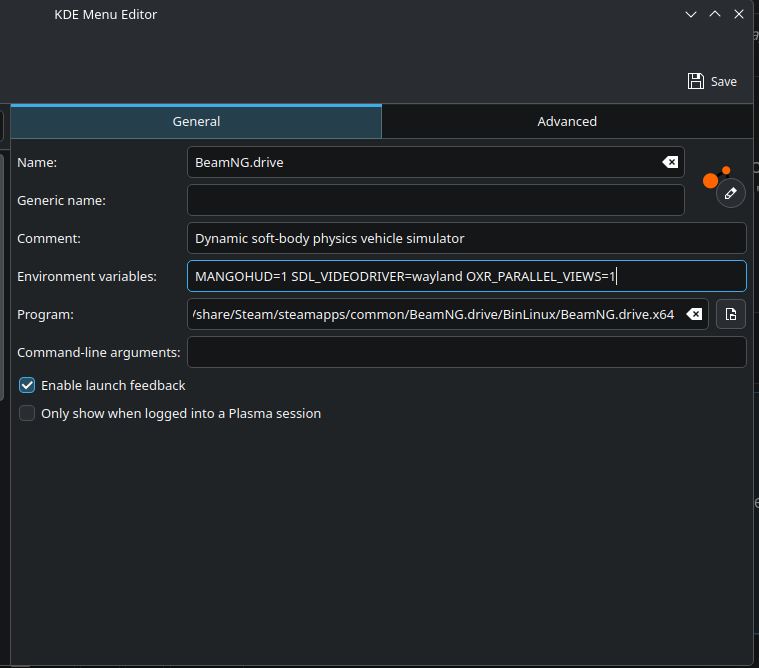Open the file browser for Program
Image resolution: width=759 pixels, height=668 pixels.
[731, 314]
